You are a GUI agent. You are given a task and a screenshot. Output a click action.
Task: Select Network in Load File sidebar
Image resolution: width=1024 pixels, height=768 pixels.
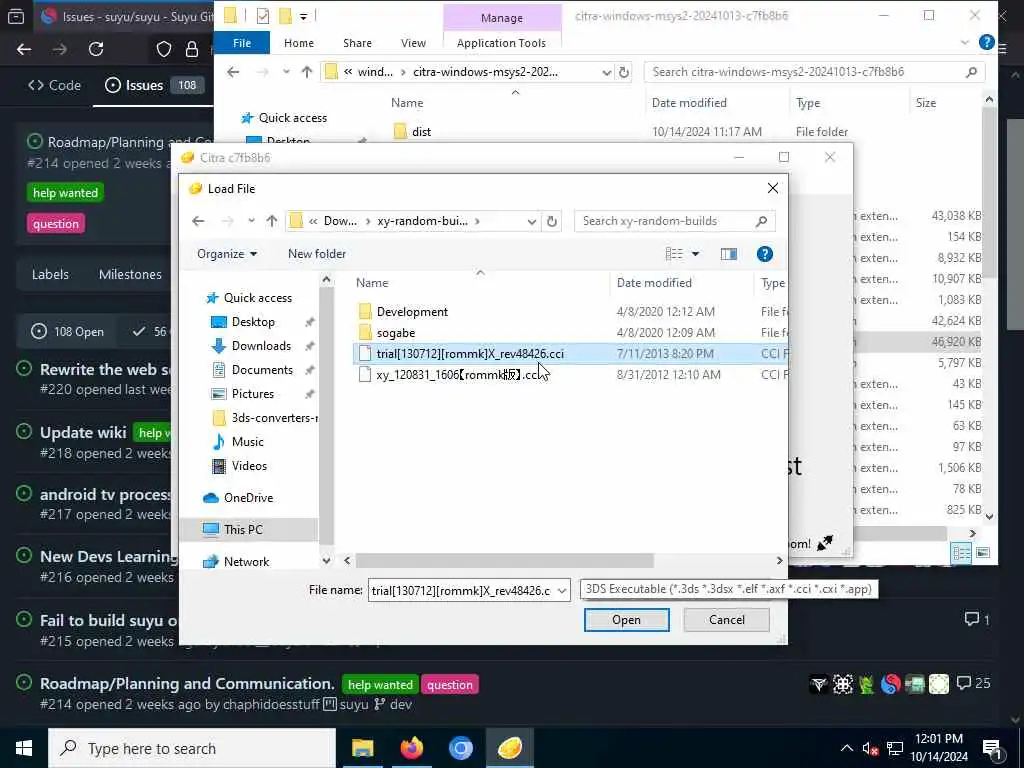246,562
